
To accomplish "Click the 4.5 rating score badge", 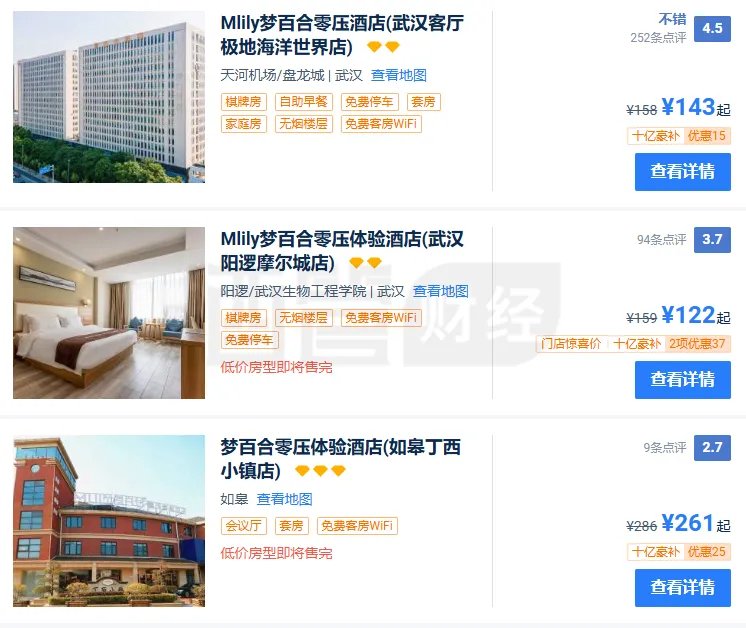I will [712, 29].
